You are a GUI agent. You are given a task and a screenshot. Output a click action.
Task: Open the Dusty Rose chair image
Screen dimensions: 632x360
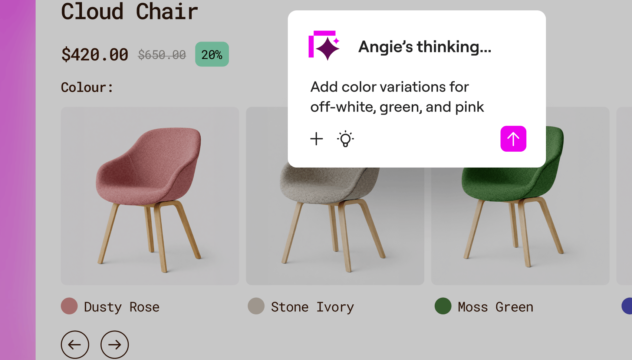click(150, 196)
